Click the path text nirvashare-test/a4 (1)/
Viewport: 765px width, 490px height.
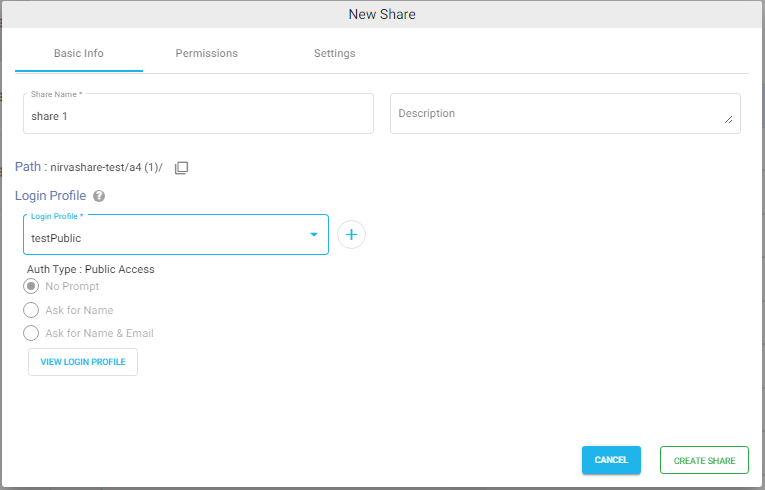point(106,167)
